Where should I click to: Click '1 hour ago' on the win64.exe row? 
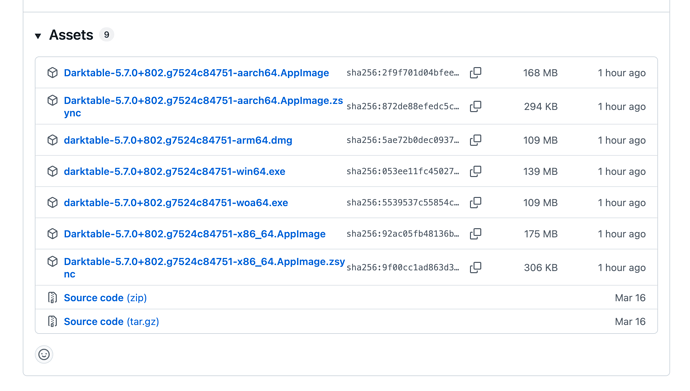pyautogui.click(x=622, y=171)
